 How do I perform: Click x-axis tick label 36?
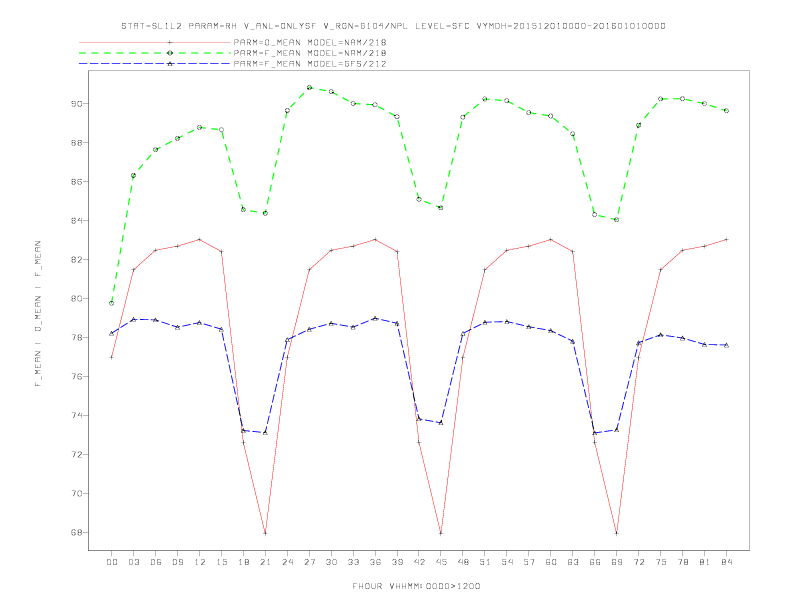(x=375, y=562)
